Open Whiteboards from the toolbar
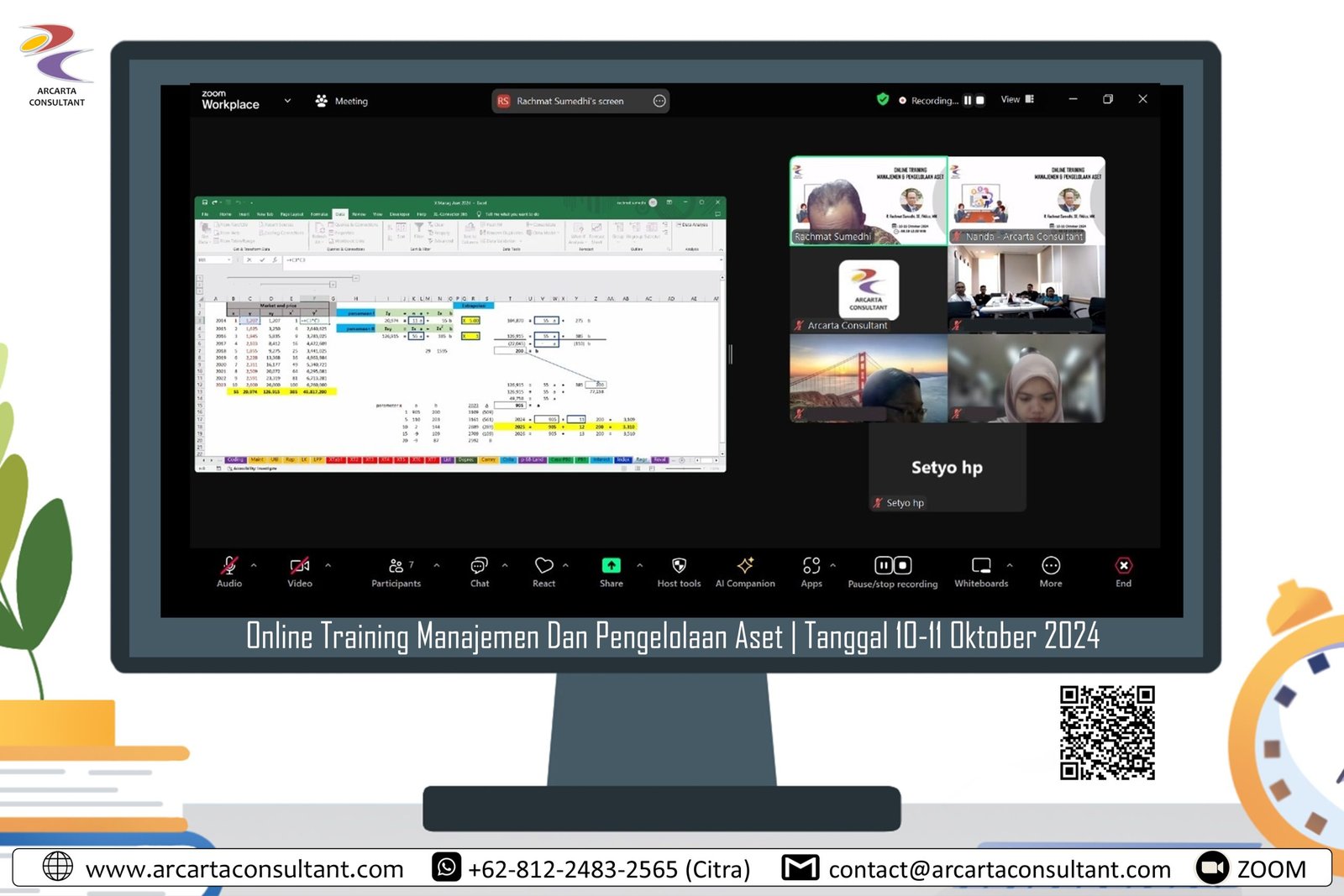The height and width of the screenshot is (896, 1344). coord(980,566)
